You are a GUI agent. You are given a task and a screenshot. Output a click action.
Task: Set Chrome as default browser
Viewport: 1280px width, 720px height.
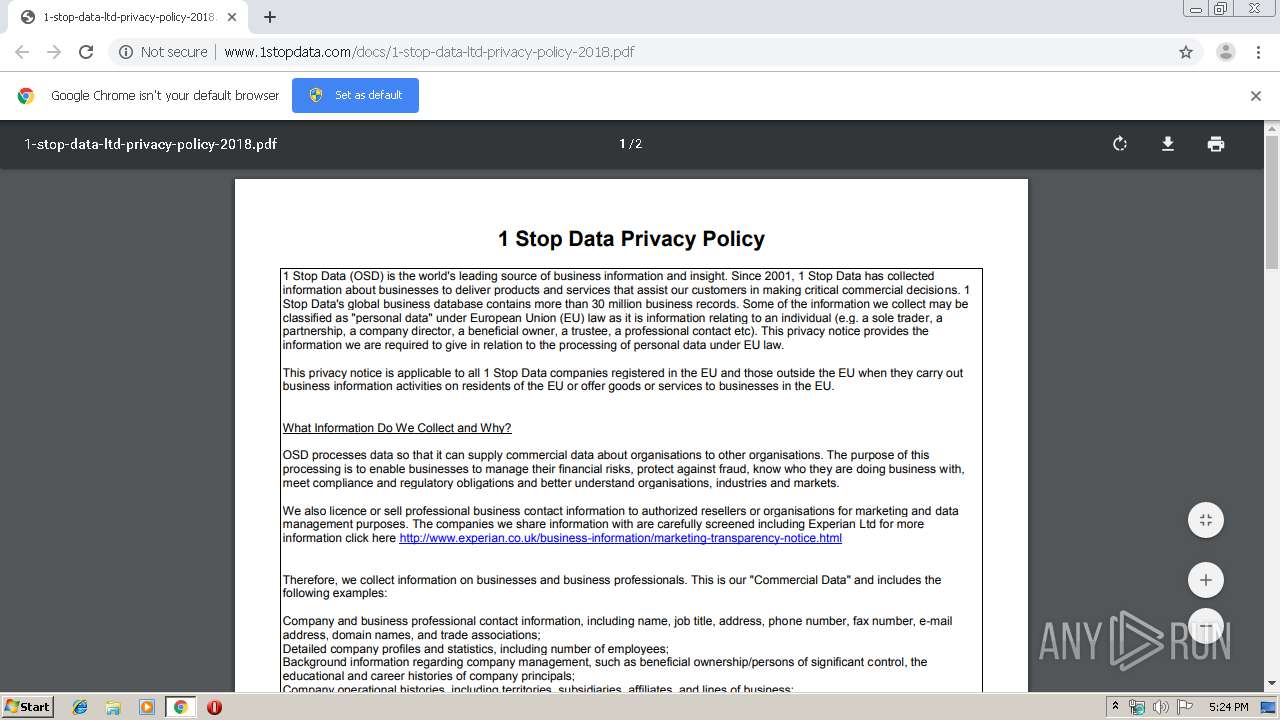pyautogui.click(x=355, y=95)
